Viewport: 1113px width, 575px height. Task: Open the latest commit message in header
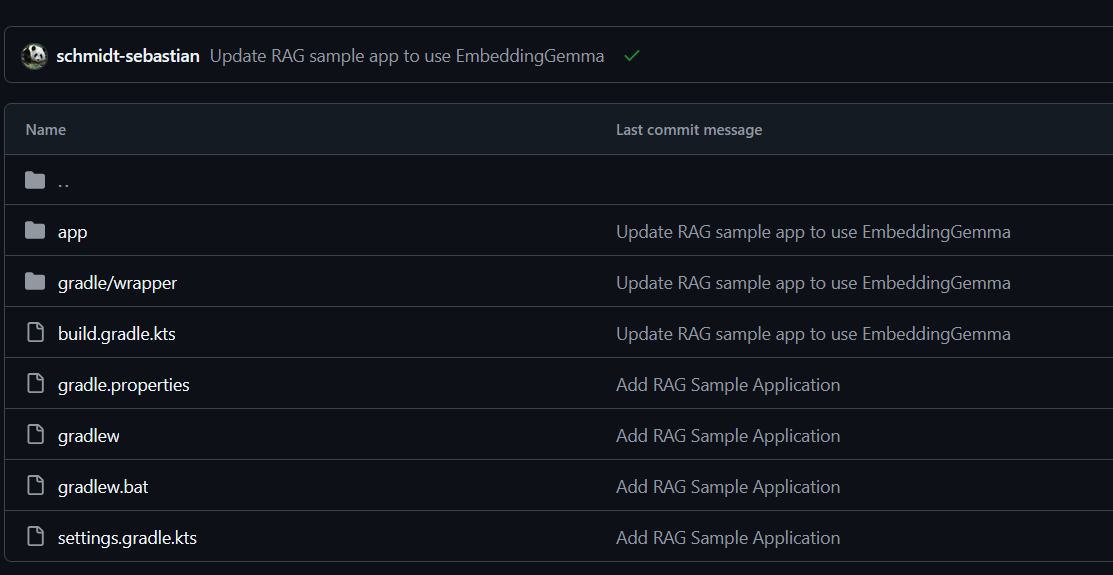(x=406, y=56)
